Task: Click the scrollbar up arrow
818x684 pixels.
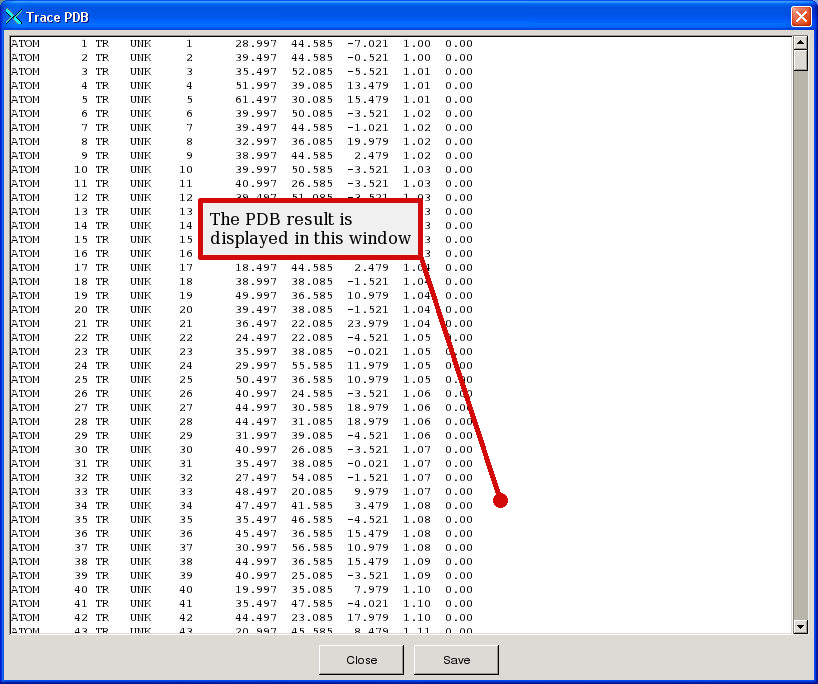Action: click(800, 43)
